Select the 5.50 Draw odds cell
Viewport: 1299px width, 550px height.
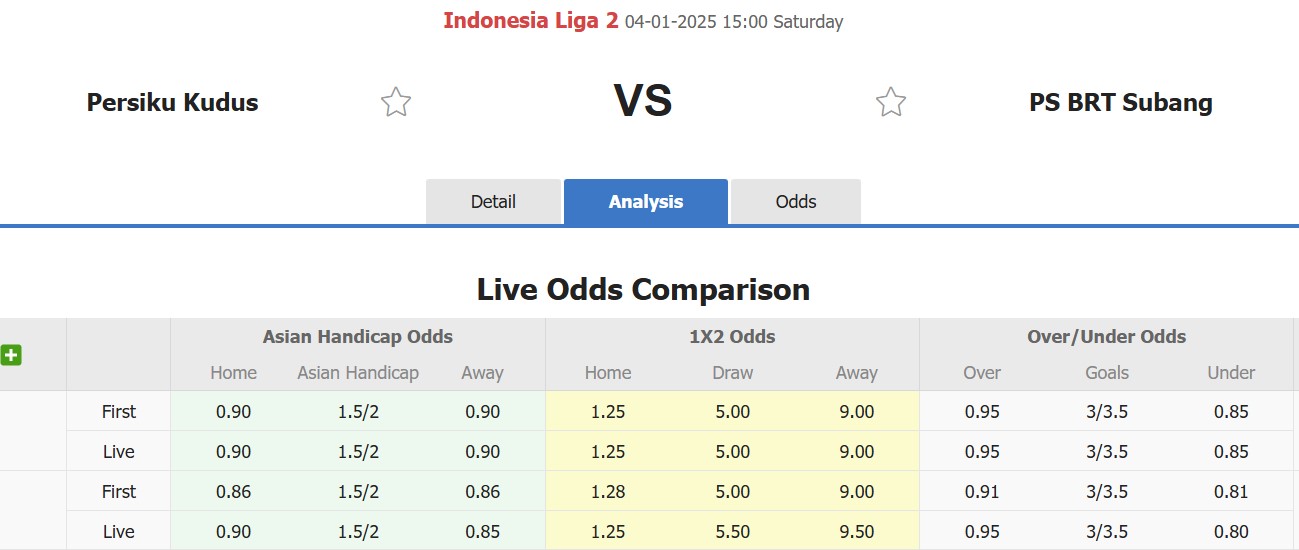point(732,532)
